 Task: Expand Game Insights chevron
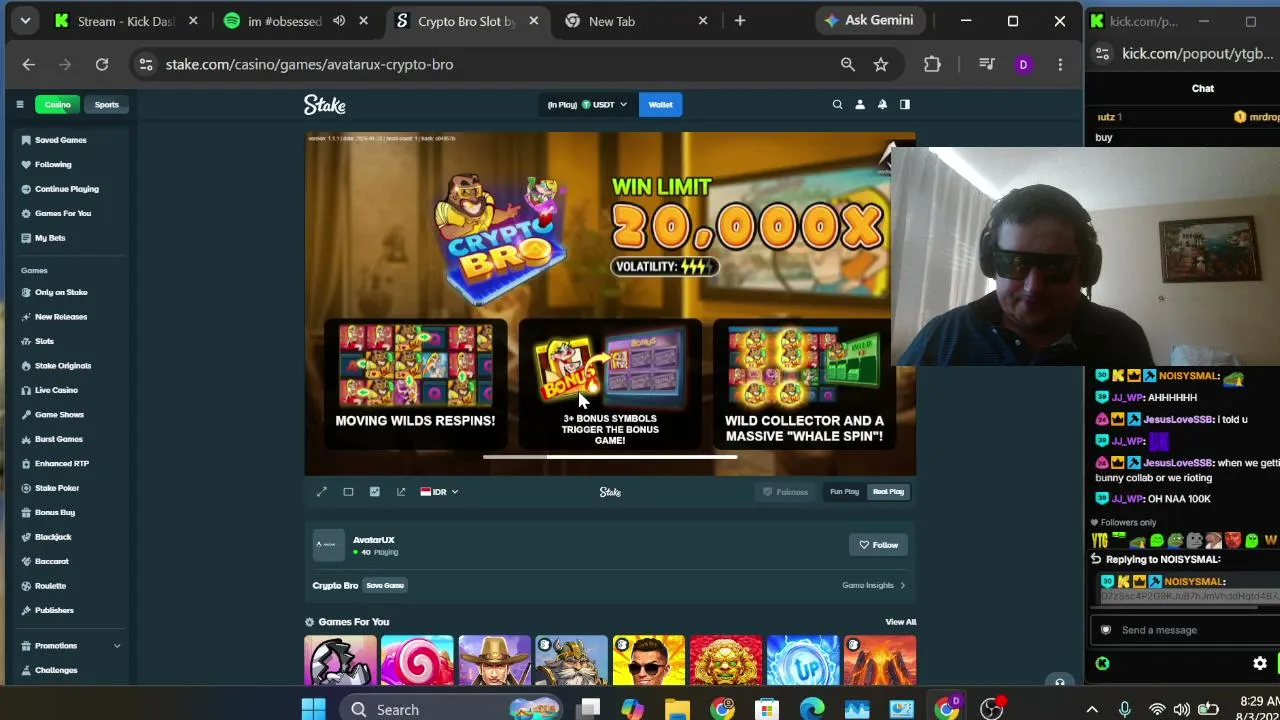tap(903, 585)
